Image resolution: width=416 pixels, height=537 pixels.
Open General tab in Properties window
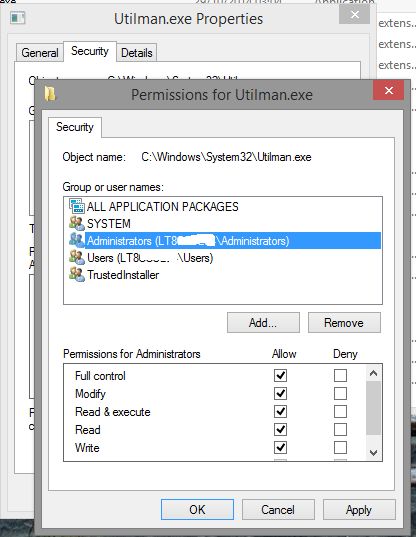tap(40, 53)
